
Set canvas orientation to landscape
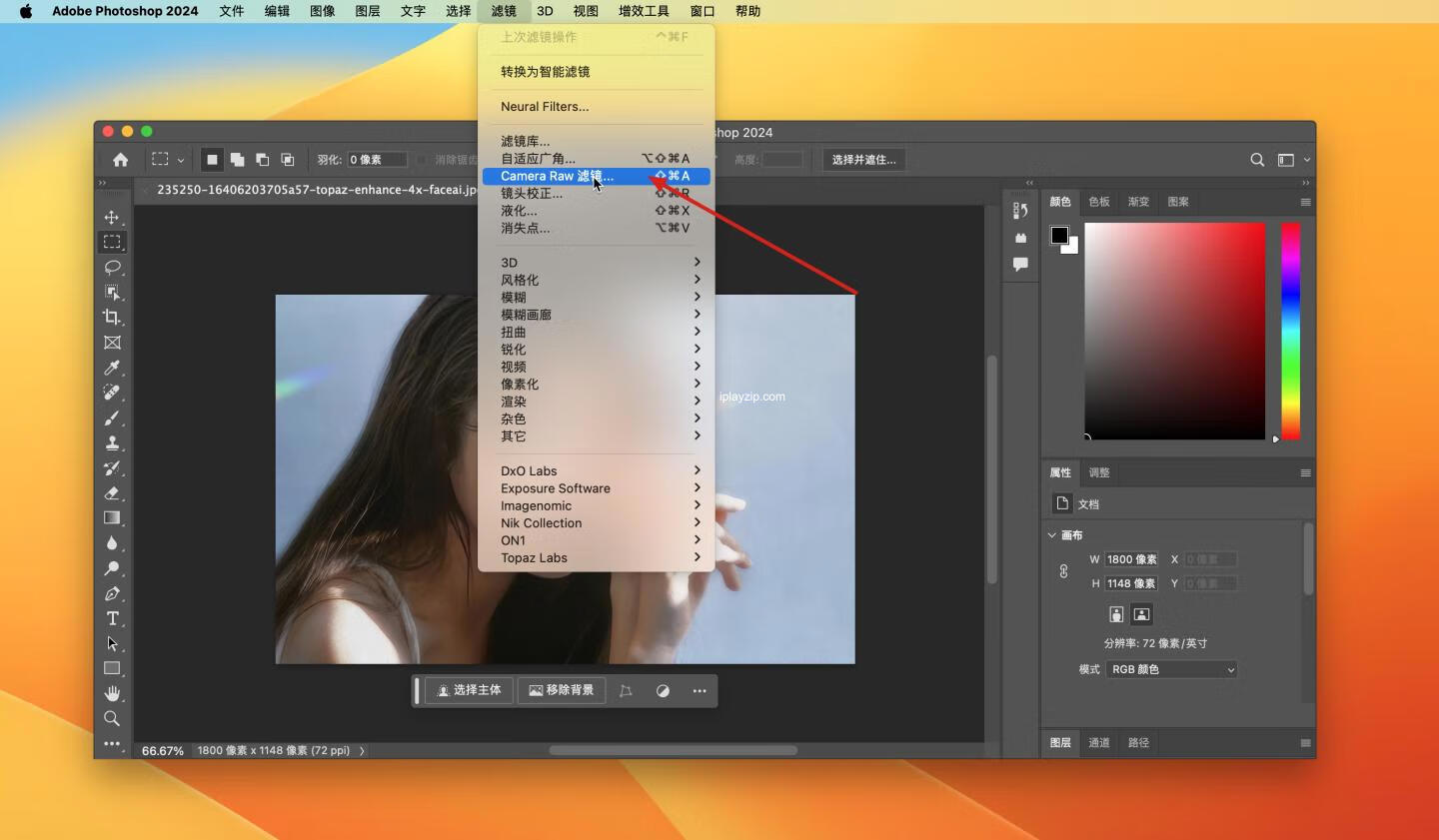1141,614
